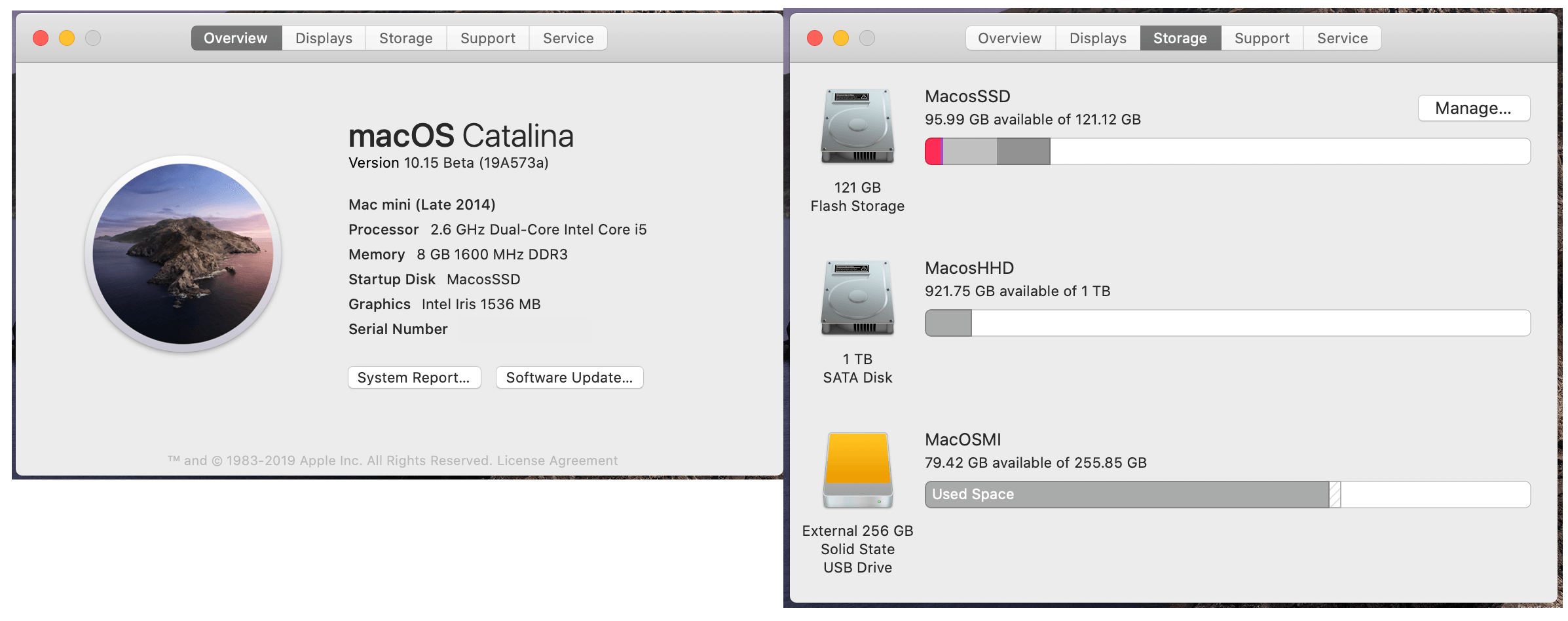This screenshot has width=1568, height=621.
Task: Open Support tab in the Storage window
Action: click(x=1262, y=38)
